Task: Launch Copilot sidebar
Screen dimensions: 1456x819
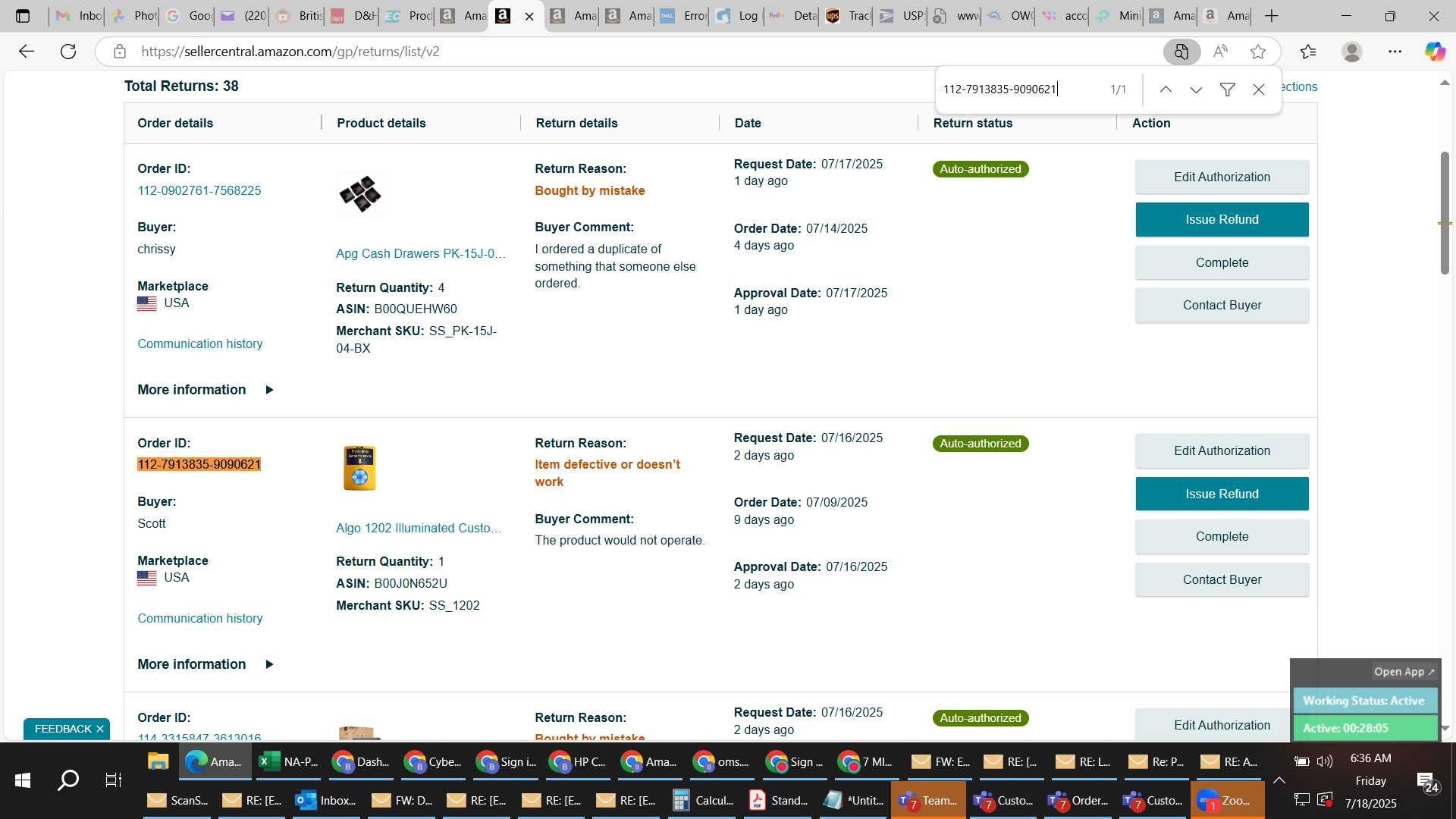Action: (1435, 52)
